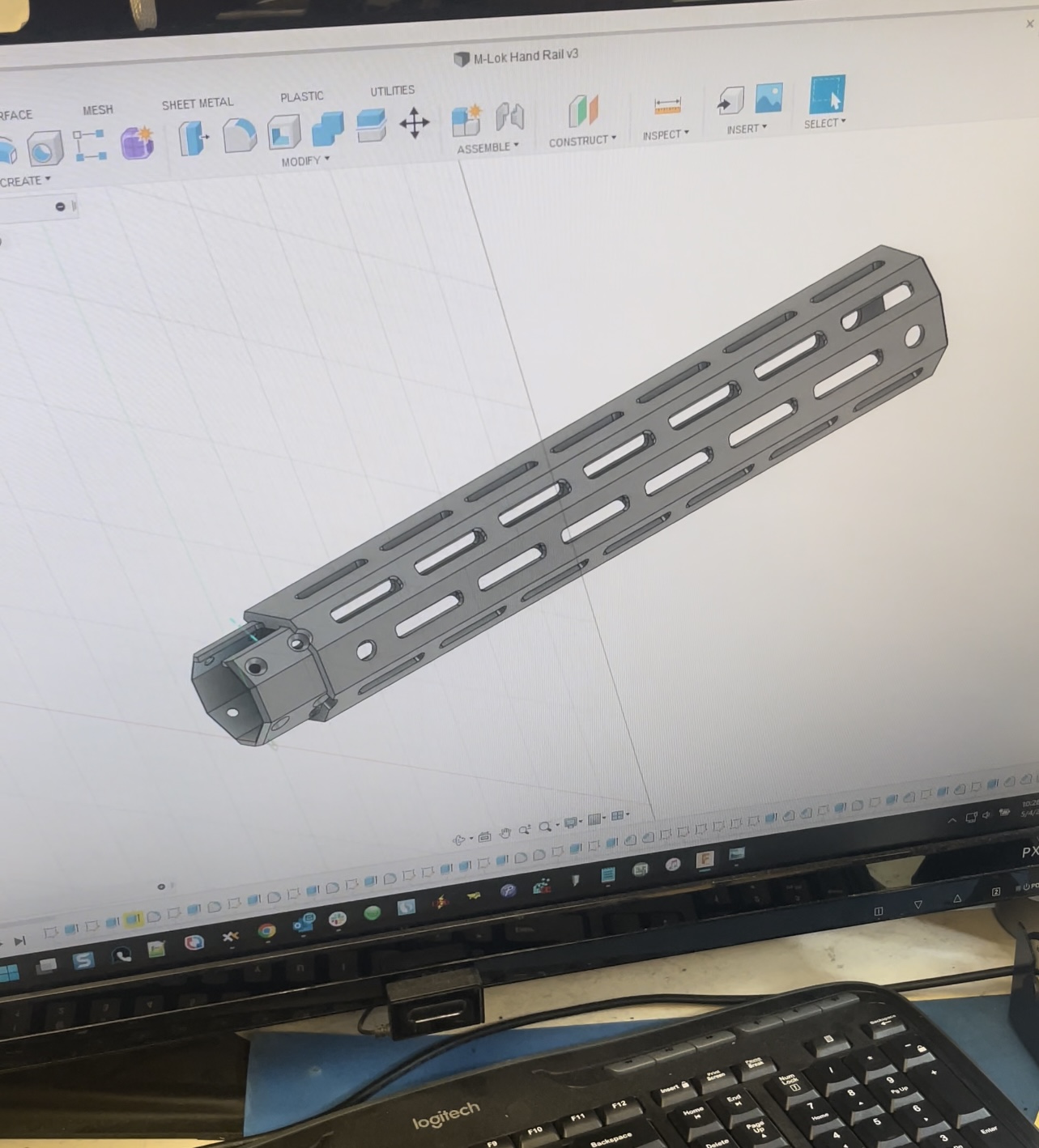Viewport: 1039px width, 1148px height.
Task: Click the Measure ruler icon
Action: pyautogui.click(x=667, y=106)
